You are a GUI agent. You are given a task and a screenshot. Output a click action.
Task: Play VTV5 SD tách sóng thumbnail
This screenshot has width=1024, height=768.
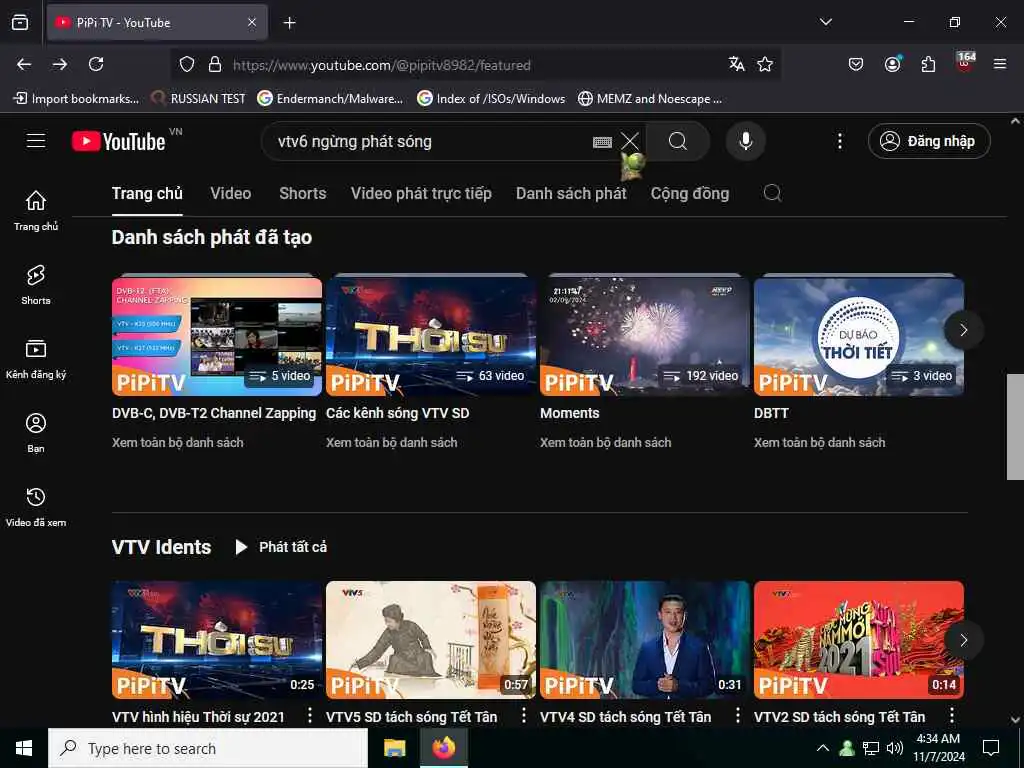(x=431, y=640)
